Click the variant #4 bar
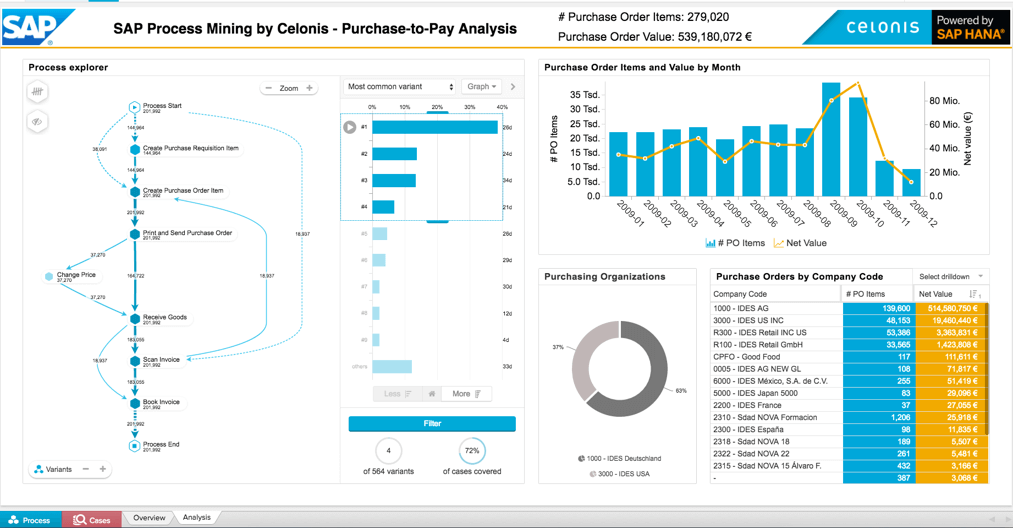This screenshot has width=1013, height=528. coord(383,207)
